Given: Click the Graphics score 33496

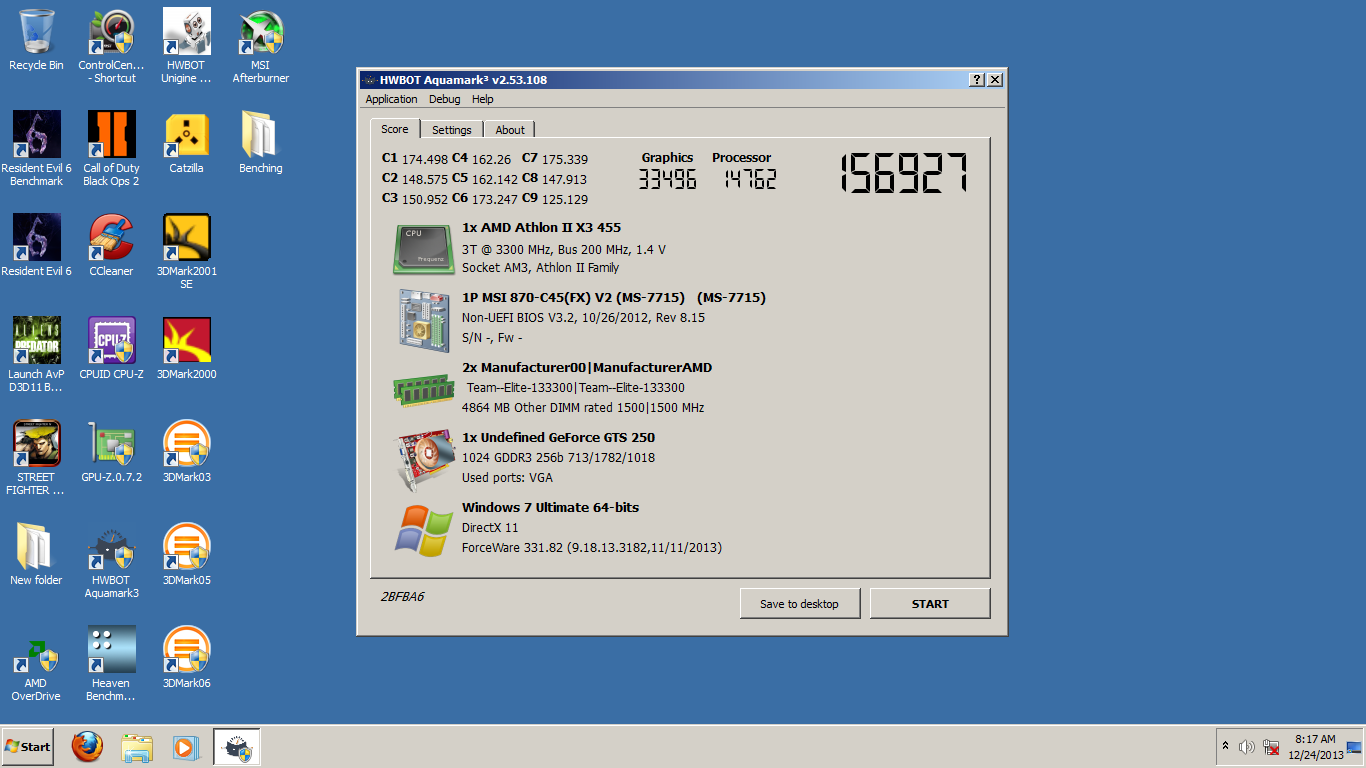Looking at the screenshot, I should pos(667,179).
